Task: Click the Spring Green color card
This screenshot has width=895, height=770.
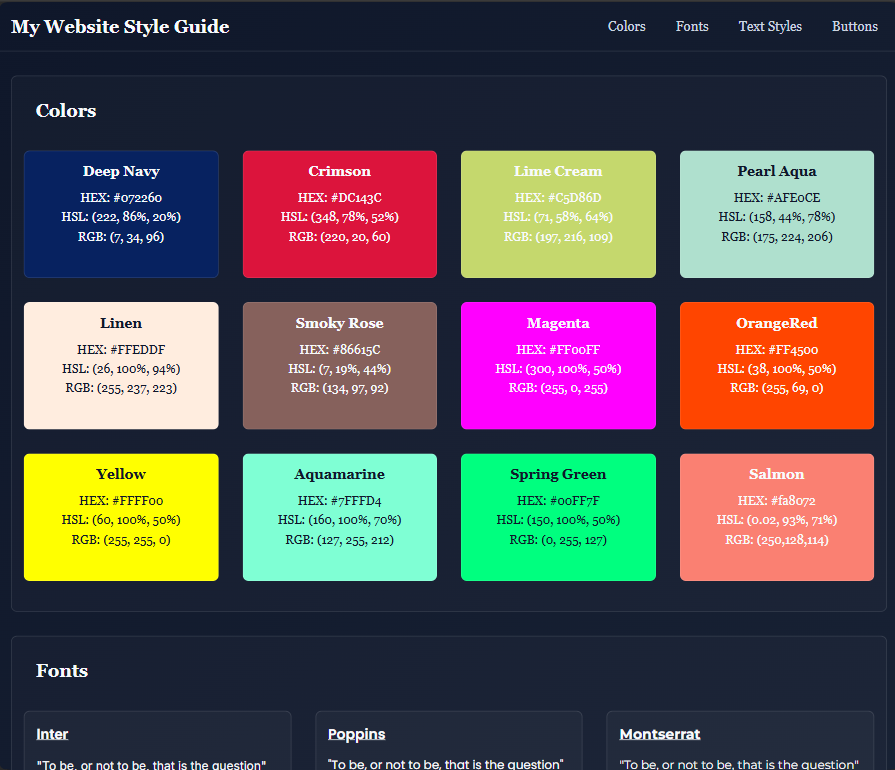Action: pyautogui.click(x=558, y=517)
